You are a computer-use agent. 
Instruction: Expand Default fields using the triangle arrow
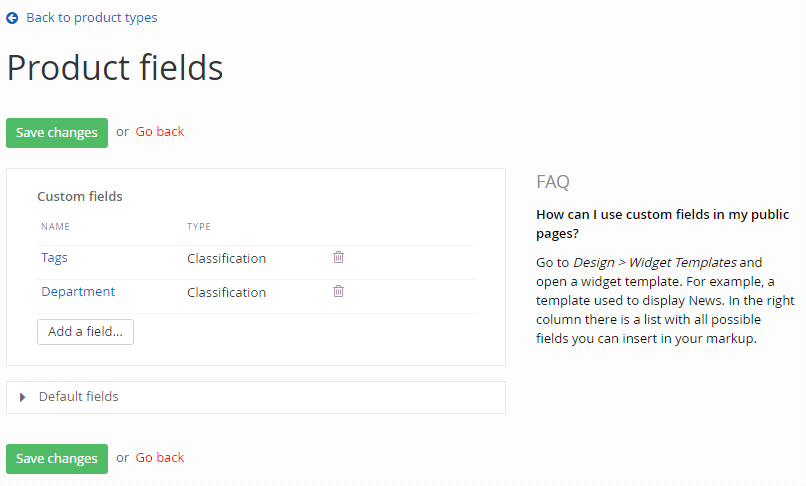(x=22, y=397)
